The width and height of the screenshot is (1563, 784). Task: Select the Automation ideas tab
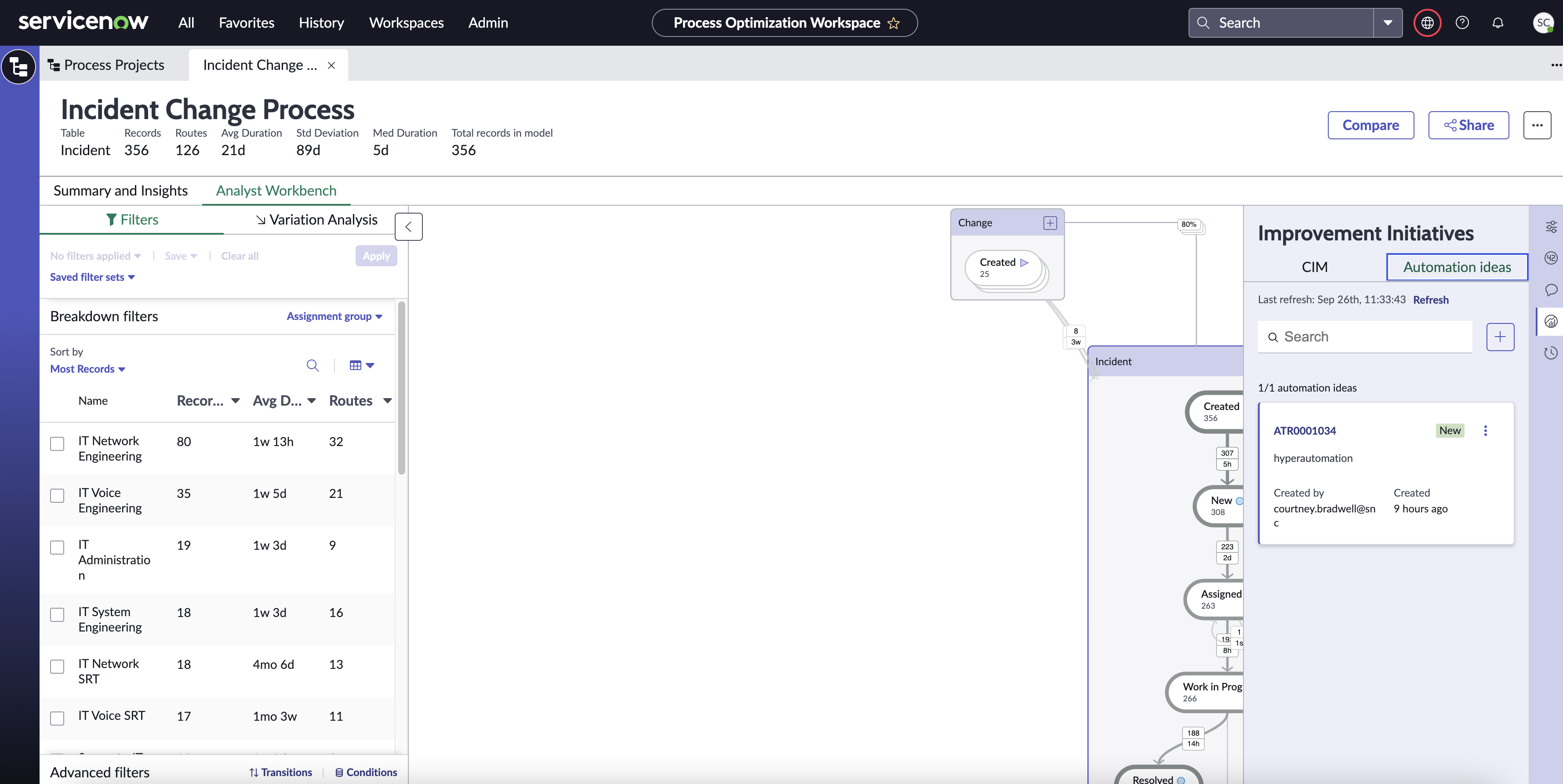(1457, 267)
